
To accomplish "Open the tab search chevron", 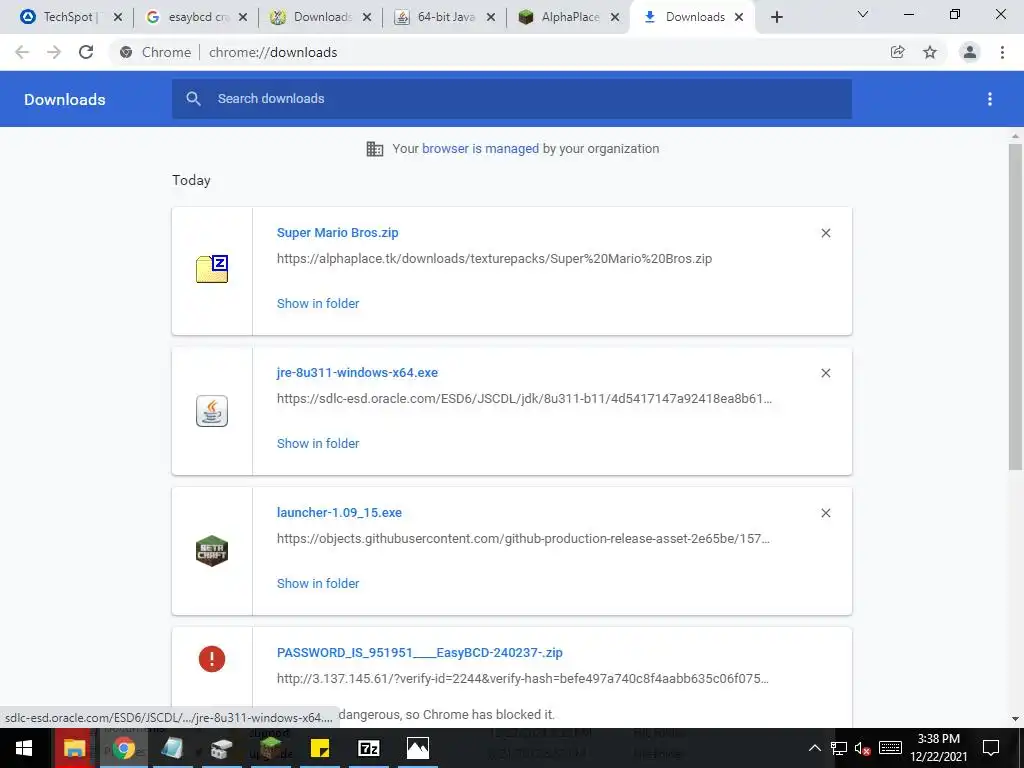I will (863, 14).
